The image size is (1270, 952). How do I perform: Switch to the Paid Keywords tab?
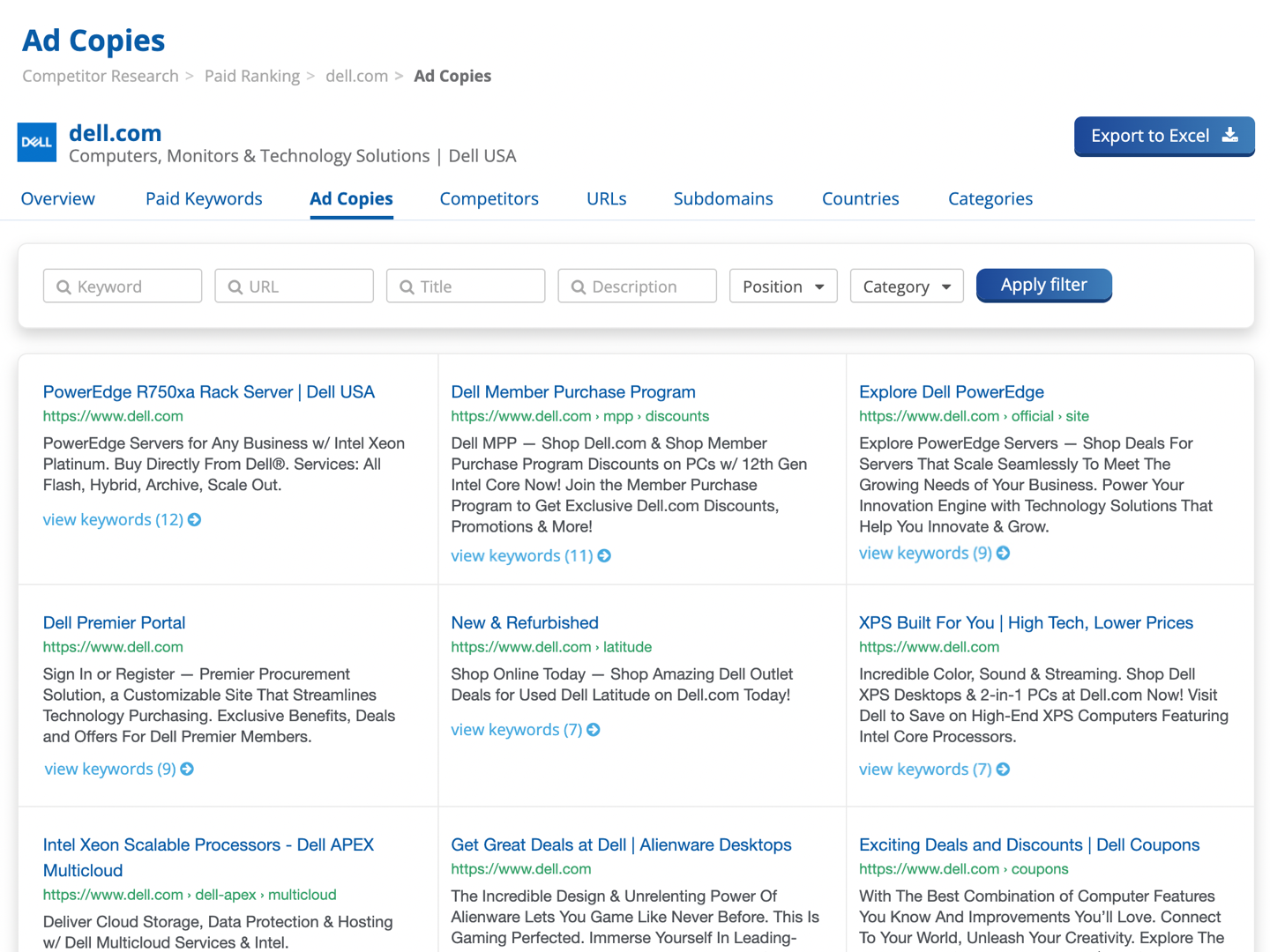[204, 198]
